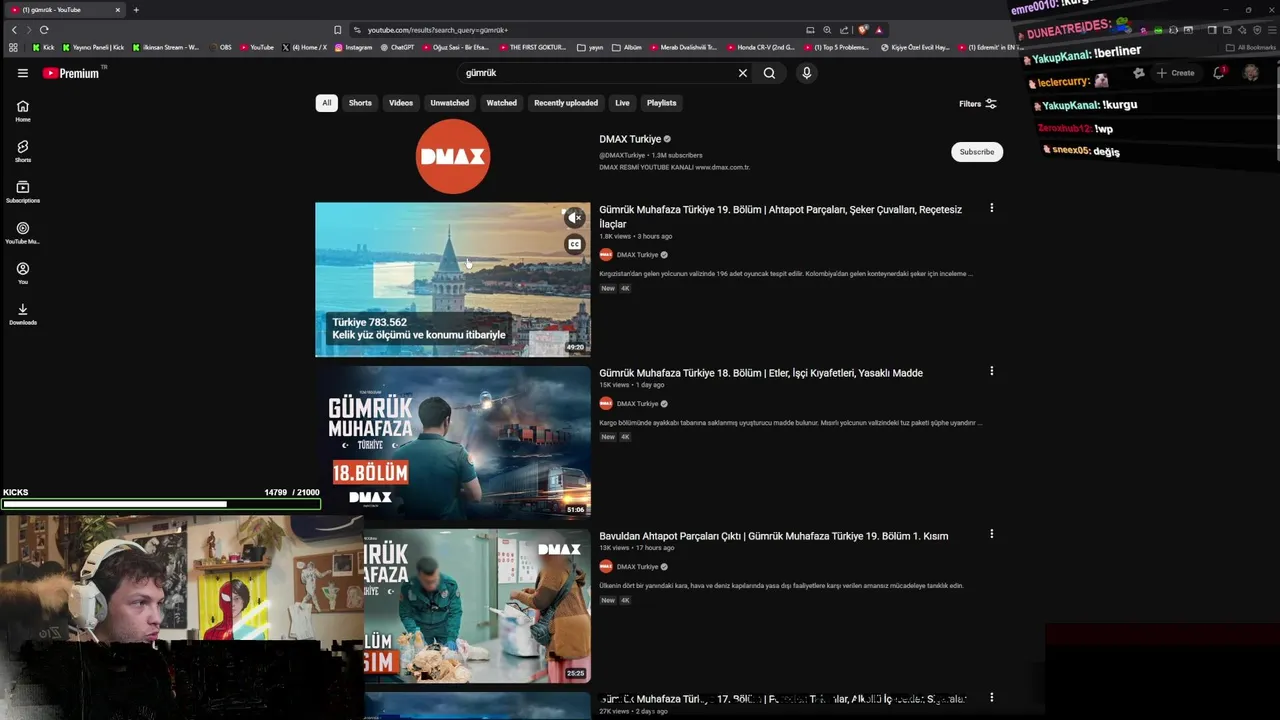This screenshot has height=720, width=1280.
Task: Open the YouTube notifications bell
Action: [1218, 73]
